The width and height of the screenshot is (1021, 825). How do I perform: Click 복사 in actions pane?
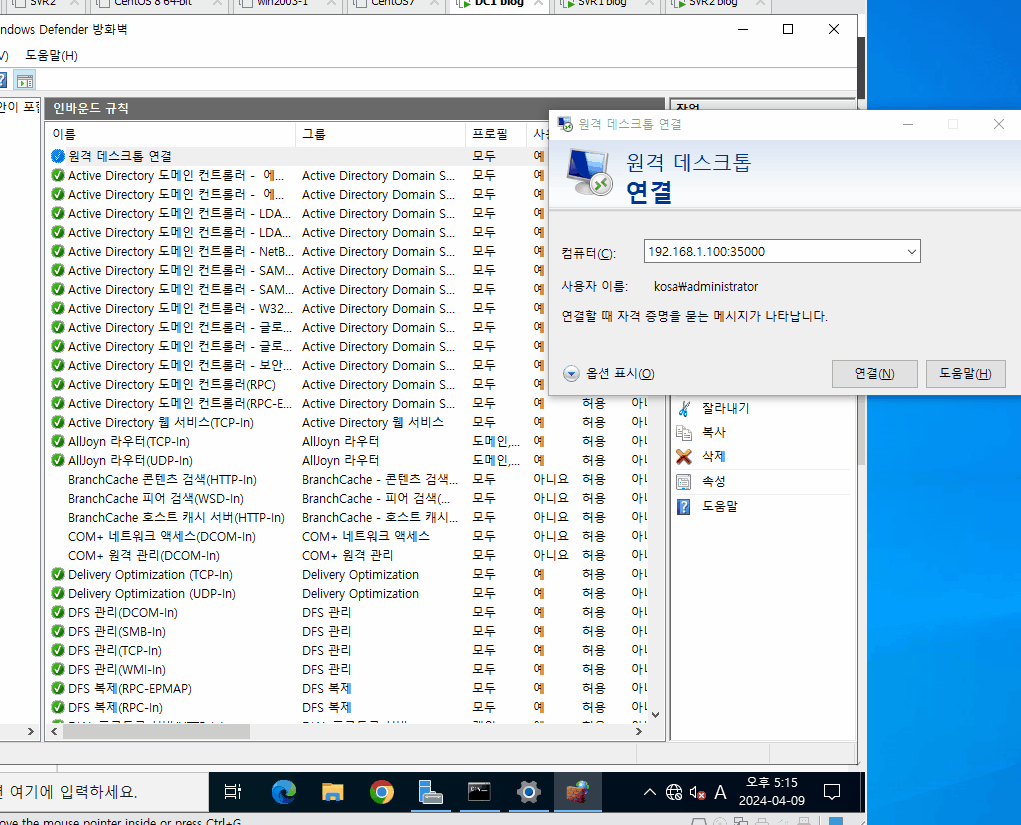(714, 432)
